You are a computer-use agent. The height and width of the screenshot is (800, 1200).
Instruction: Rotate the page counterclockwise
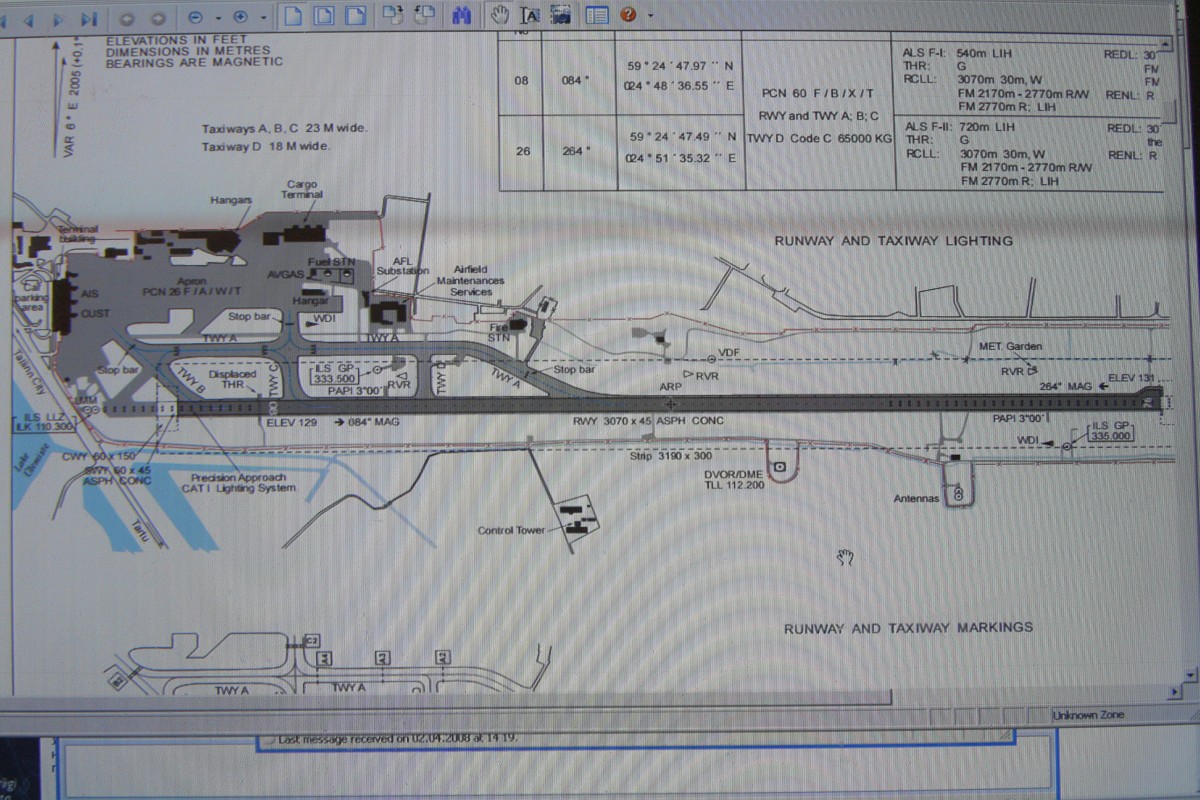coord(425,15)
